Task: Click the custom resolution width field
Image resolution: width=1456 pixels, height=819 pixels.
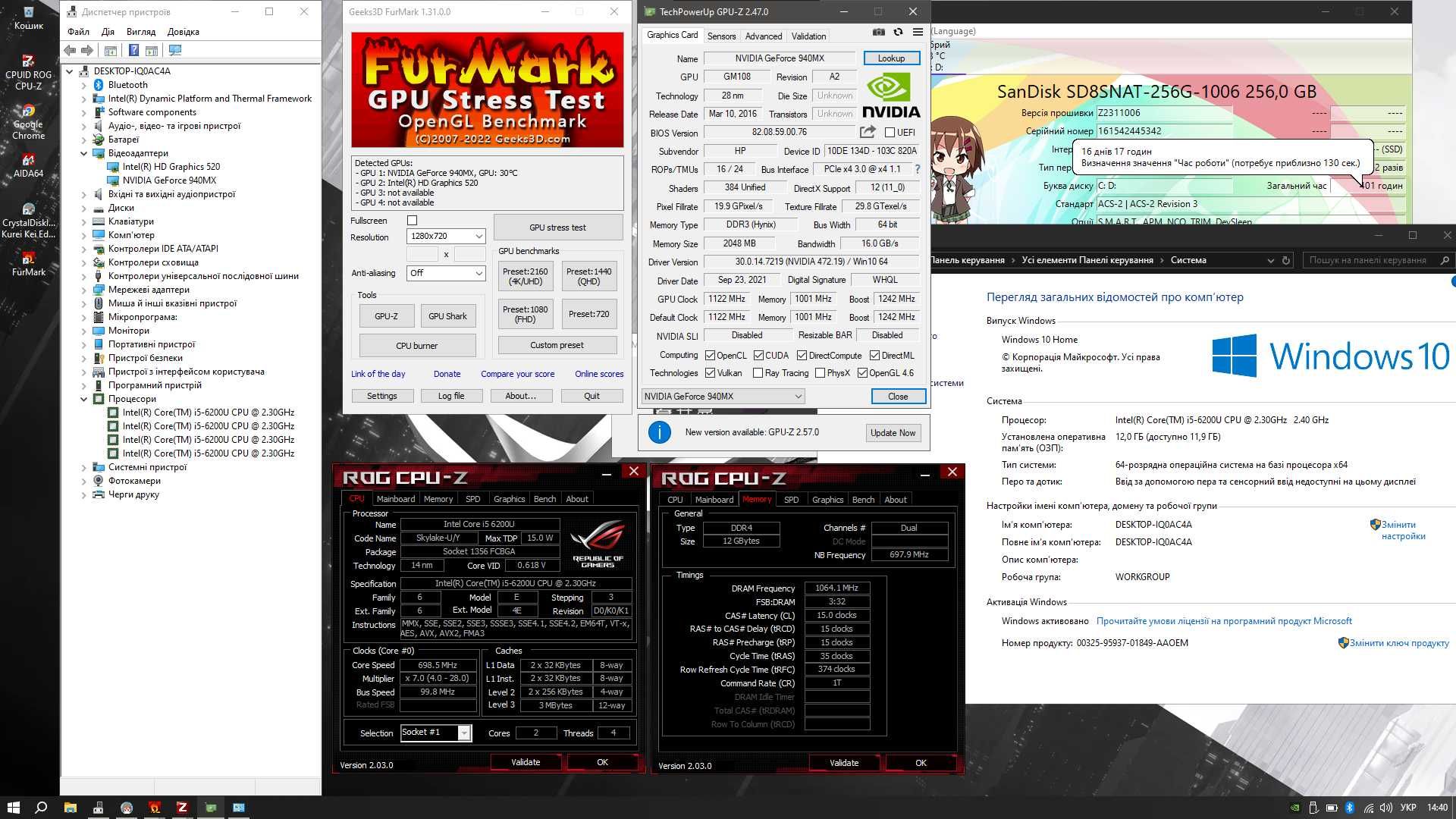Action: pyautogui.click(x=422, y=254)
